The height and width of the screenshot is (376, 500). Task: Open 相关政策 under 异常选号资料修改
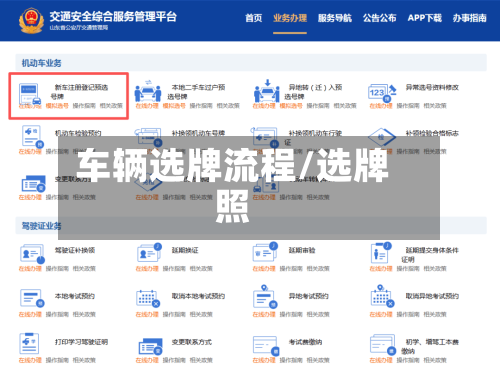click(x=435, y=106)
